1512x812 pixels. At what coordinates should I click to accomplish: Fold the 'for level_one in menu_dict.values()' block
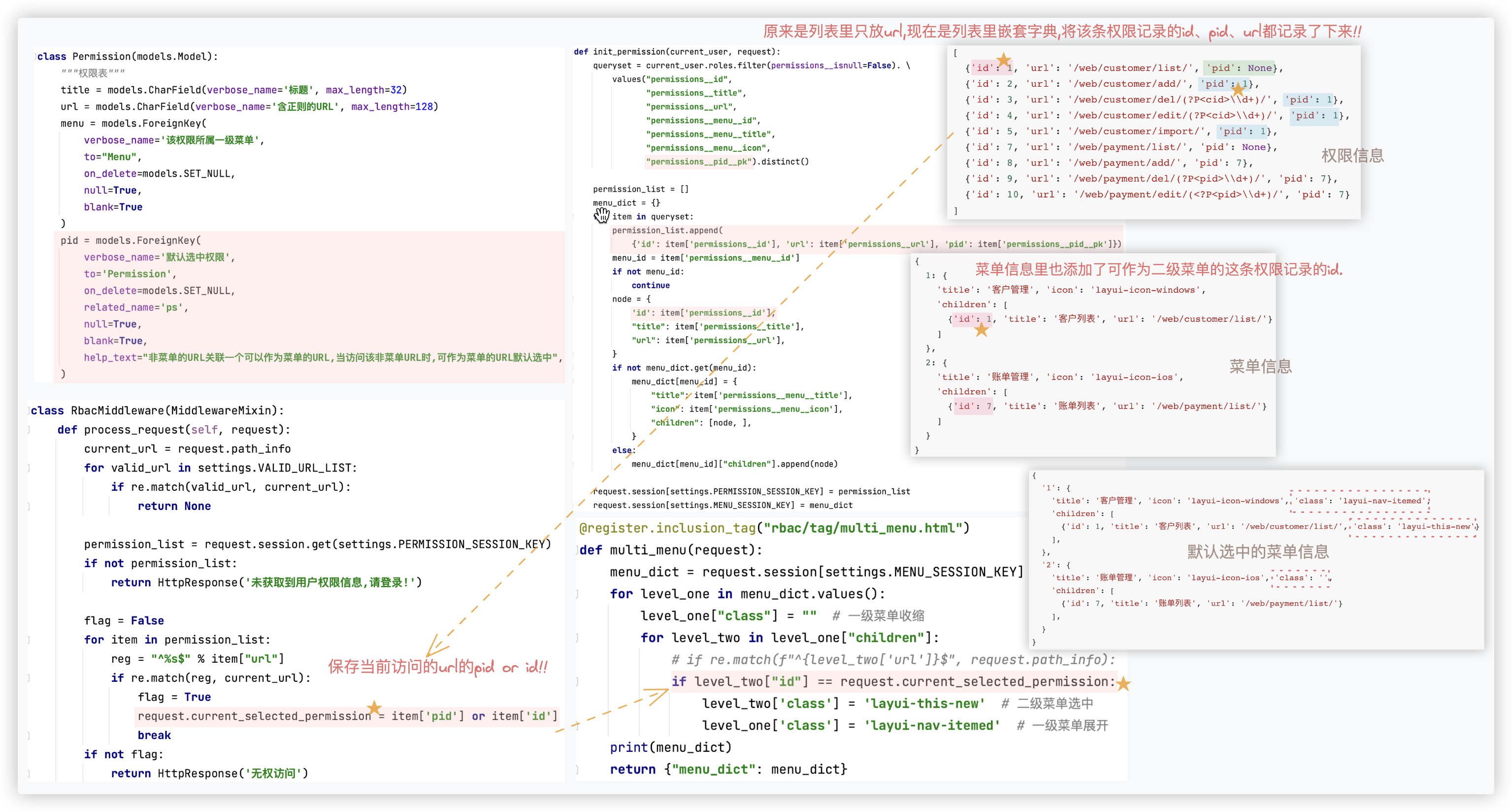coord(577,594)
